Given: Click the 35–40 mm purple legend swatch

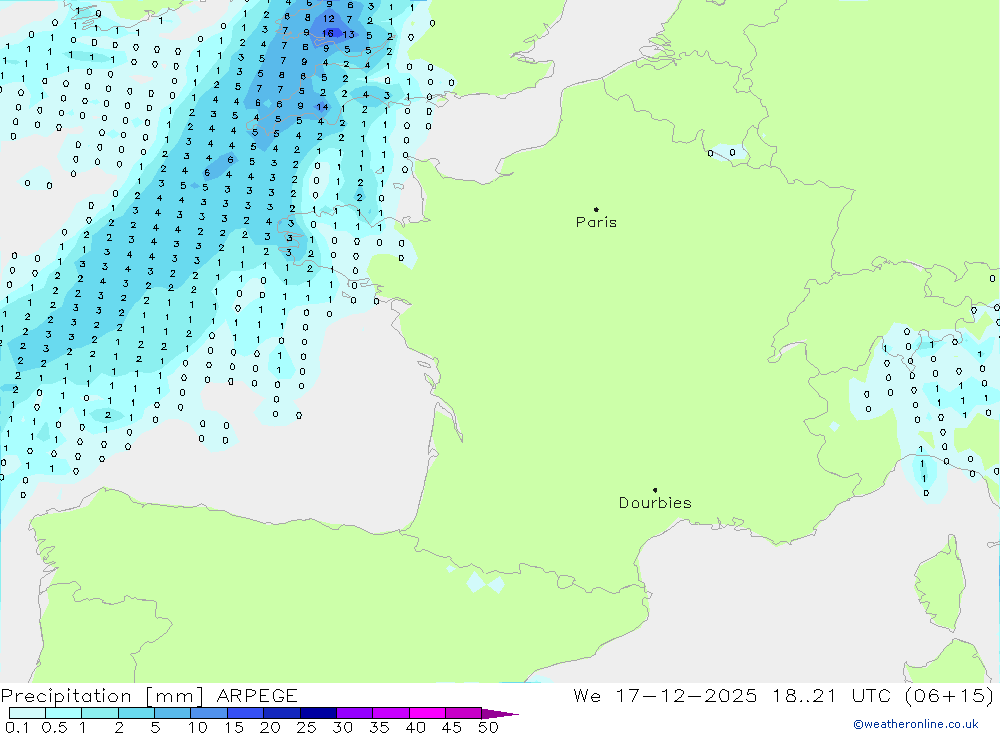Looking at the screenshot, I should click(391, 713).
